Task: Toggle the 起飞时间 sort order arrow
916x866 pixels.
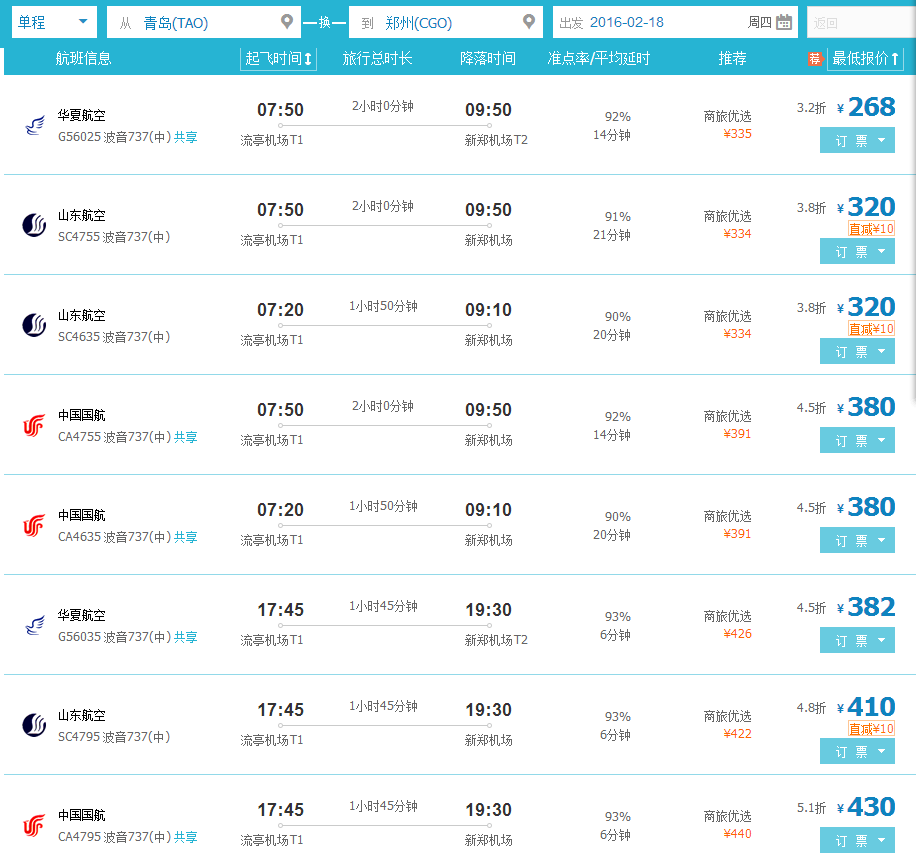Action: [309, 59]
